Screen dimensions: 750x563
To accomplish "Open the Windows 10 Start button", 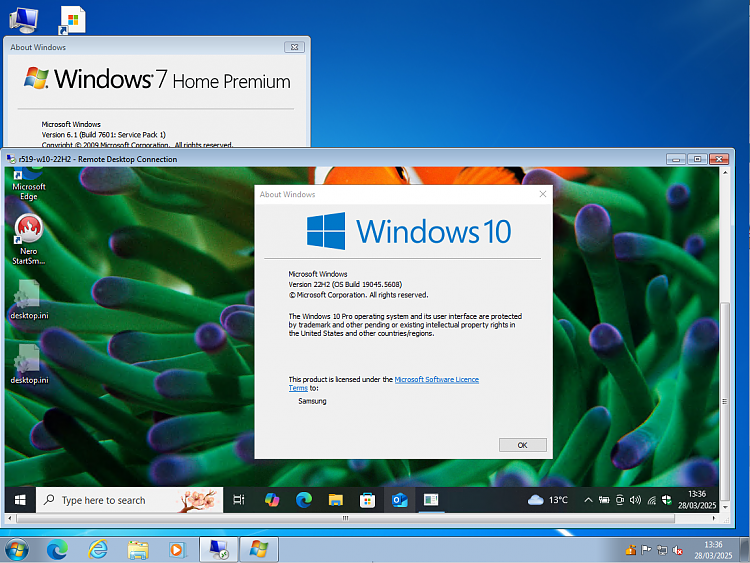I will pos(20,500).
